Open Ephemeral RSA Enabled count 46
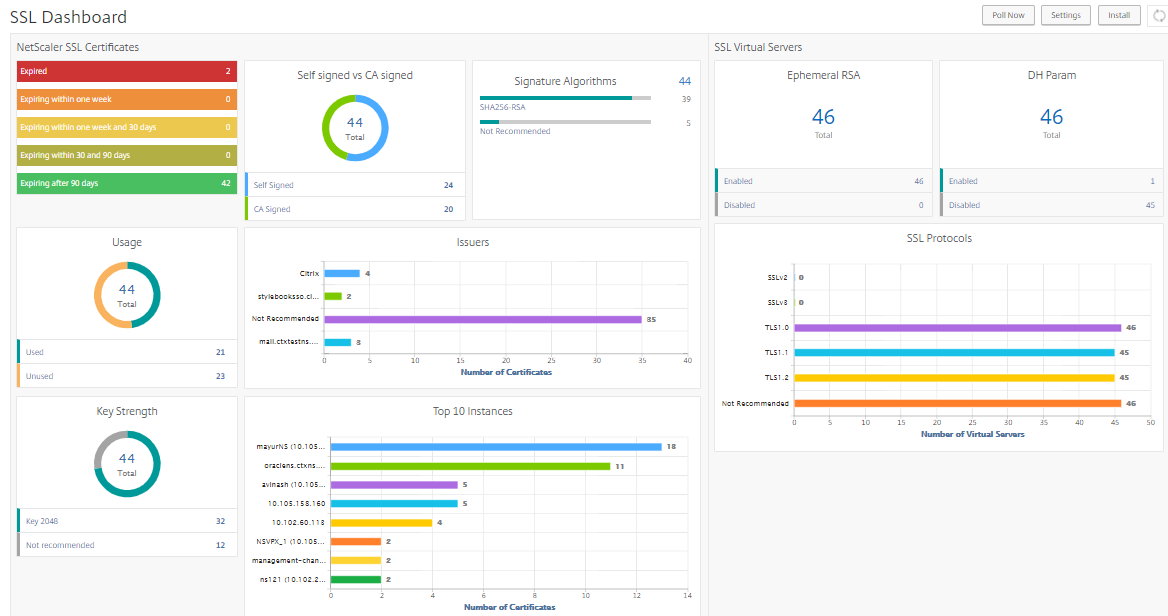This screenshot has width=1168, height=616. [918, 181]
